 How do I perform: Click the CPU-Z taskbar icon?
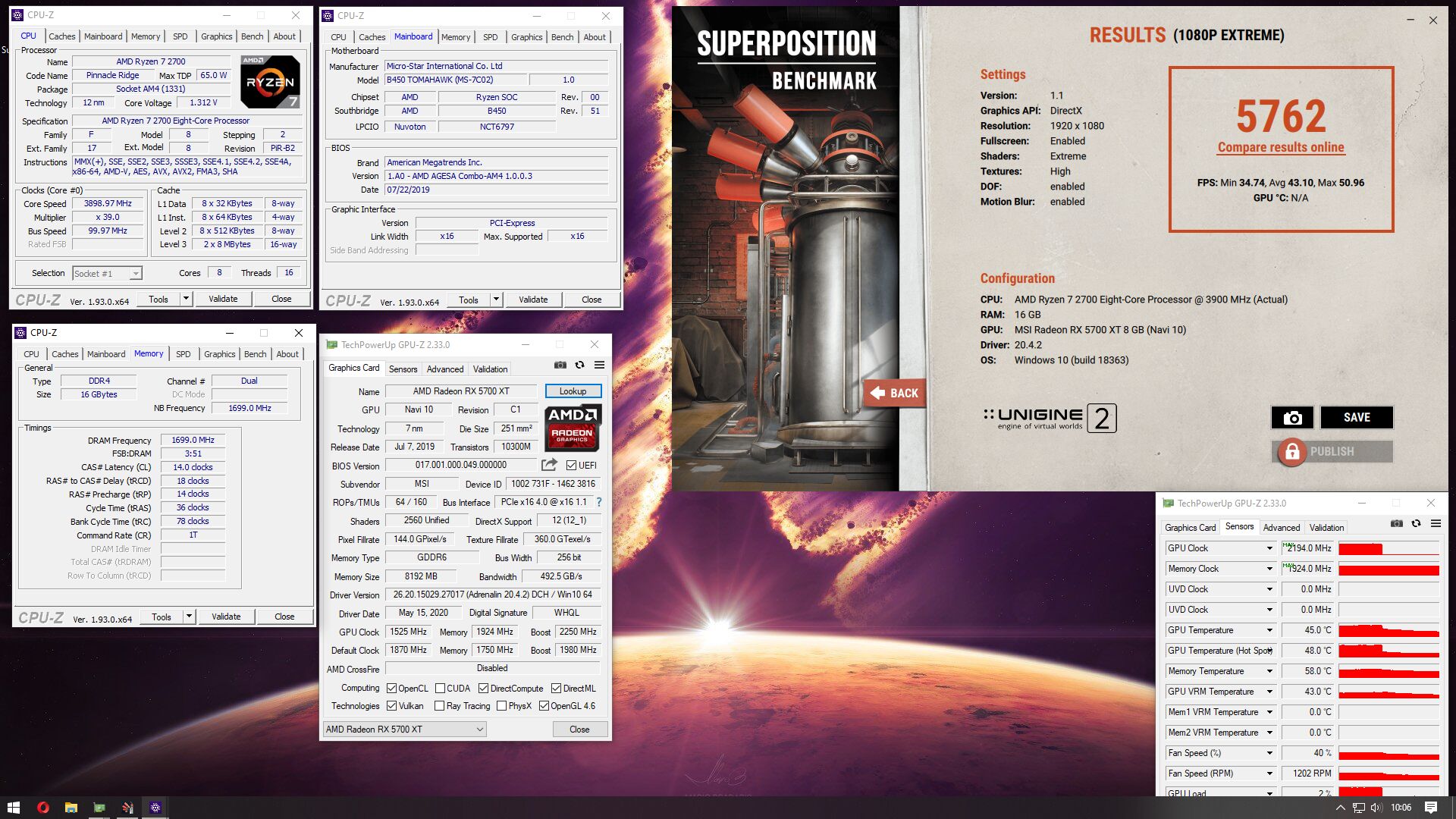tap(155, 808)
